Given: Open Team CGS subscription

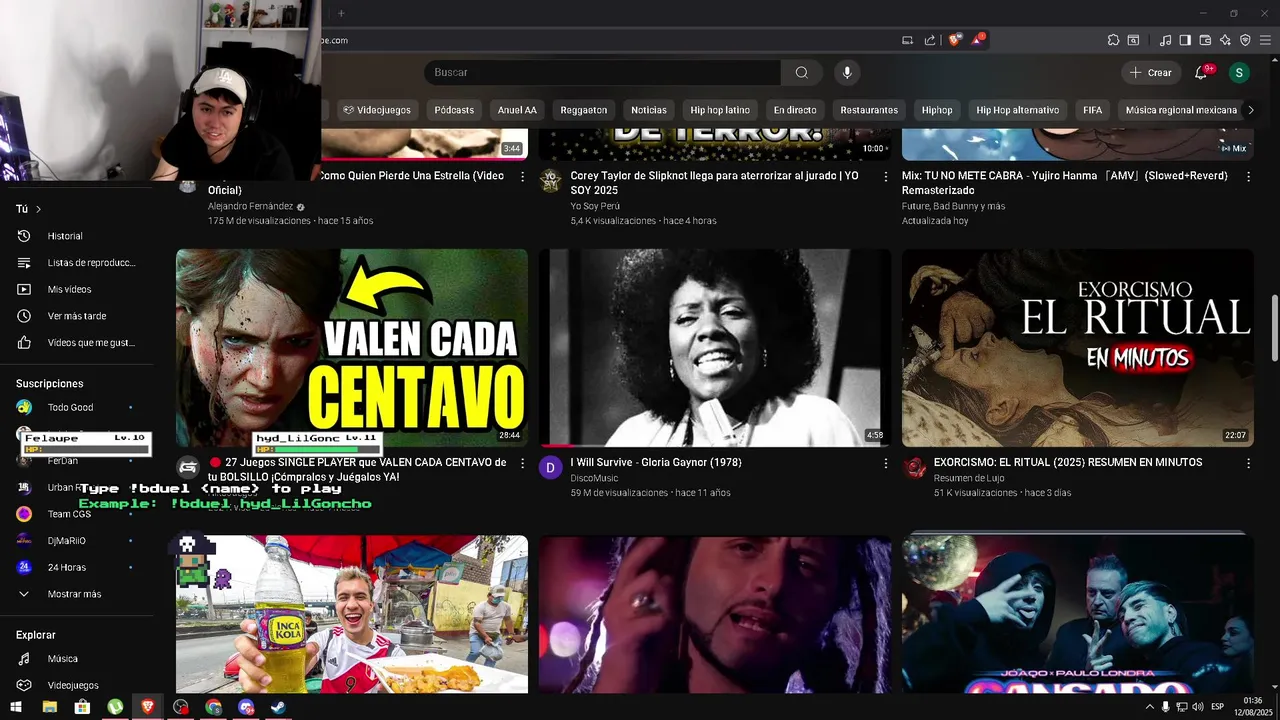Looking at the screenshot, I should [x=77, y=514].
